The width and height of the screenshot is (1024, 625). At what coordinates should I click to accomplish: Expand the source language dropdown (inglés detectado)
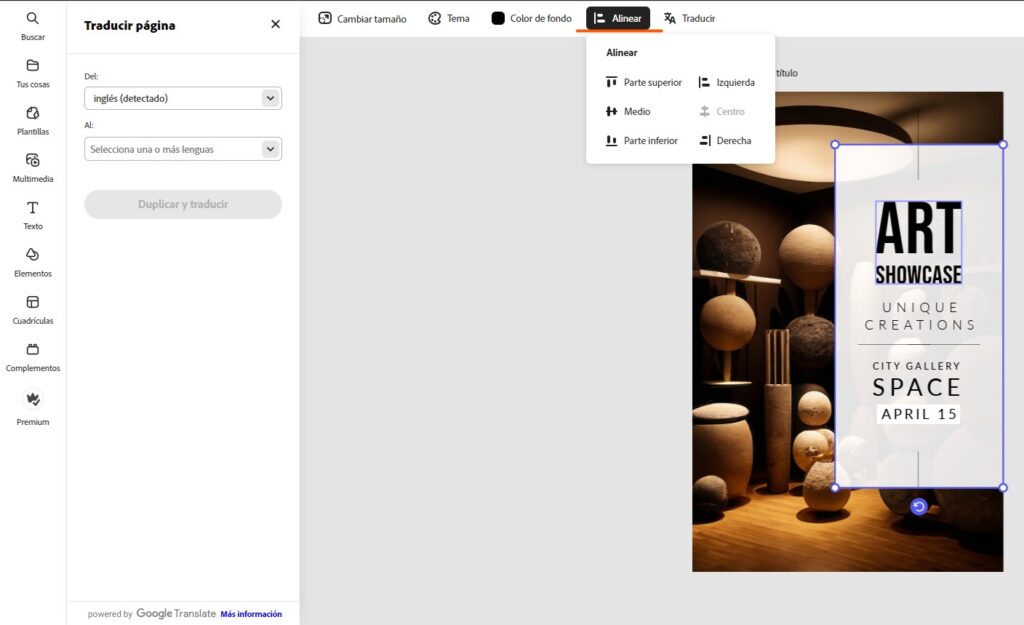click(x=269, y=98)
